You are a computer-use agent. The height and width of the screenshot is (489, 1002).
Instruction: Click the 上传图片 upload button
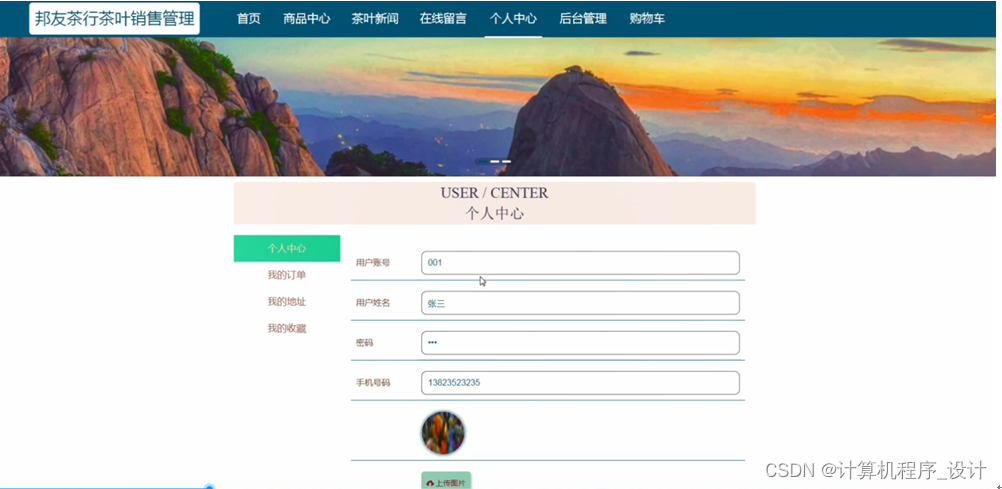click(446, 481)
